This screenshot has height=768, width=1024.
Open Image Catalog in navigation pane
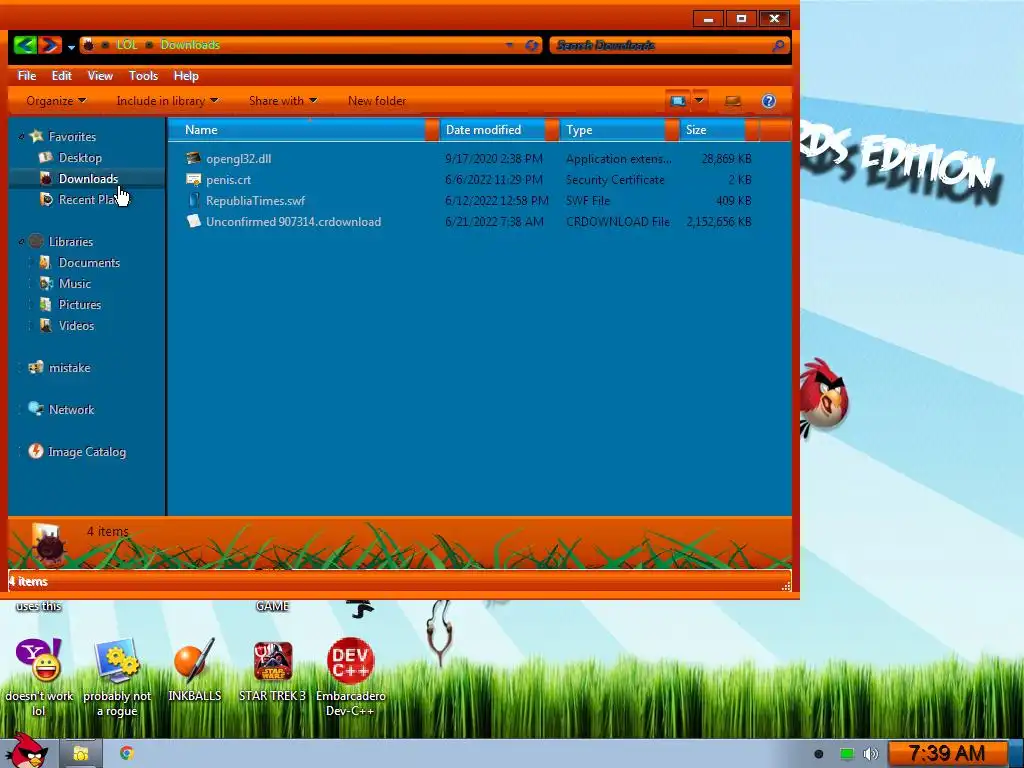pos(87,451)
